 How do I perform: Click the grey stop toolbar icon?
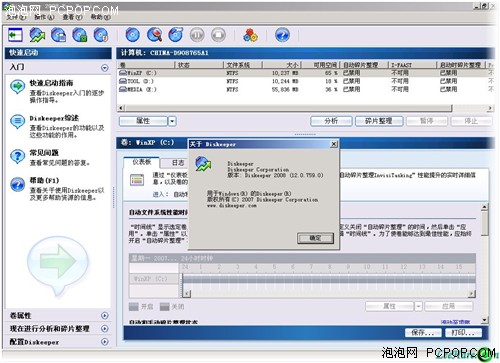point(218,35)
